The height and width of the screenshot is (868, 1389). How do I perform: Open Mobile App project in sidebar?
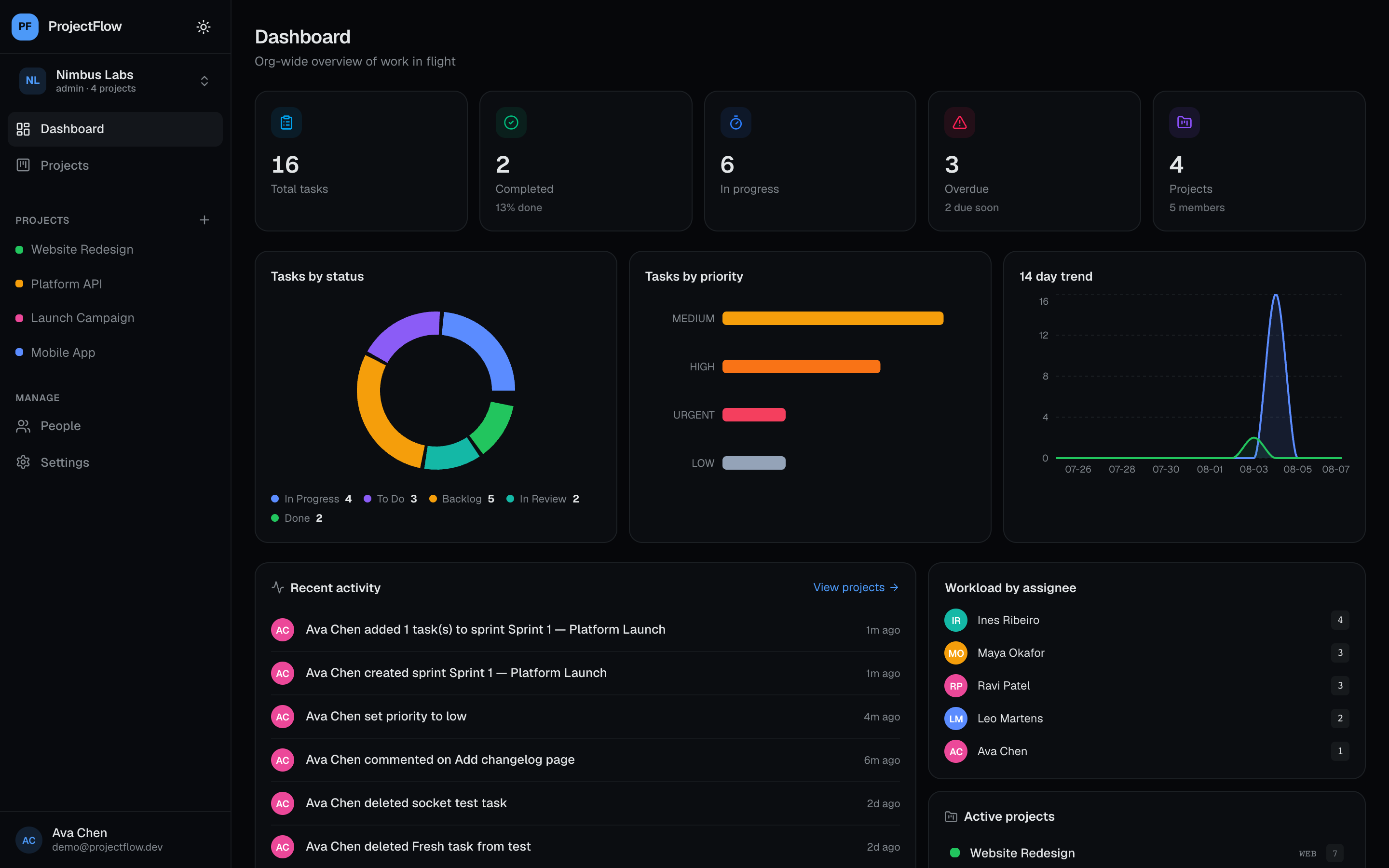[115, 353]
